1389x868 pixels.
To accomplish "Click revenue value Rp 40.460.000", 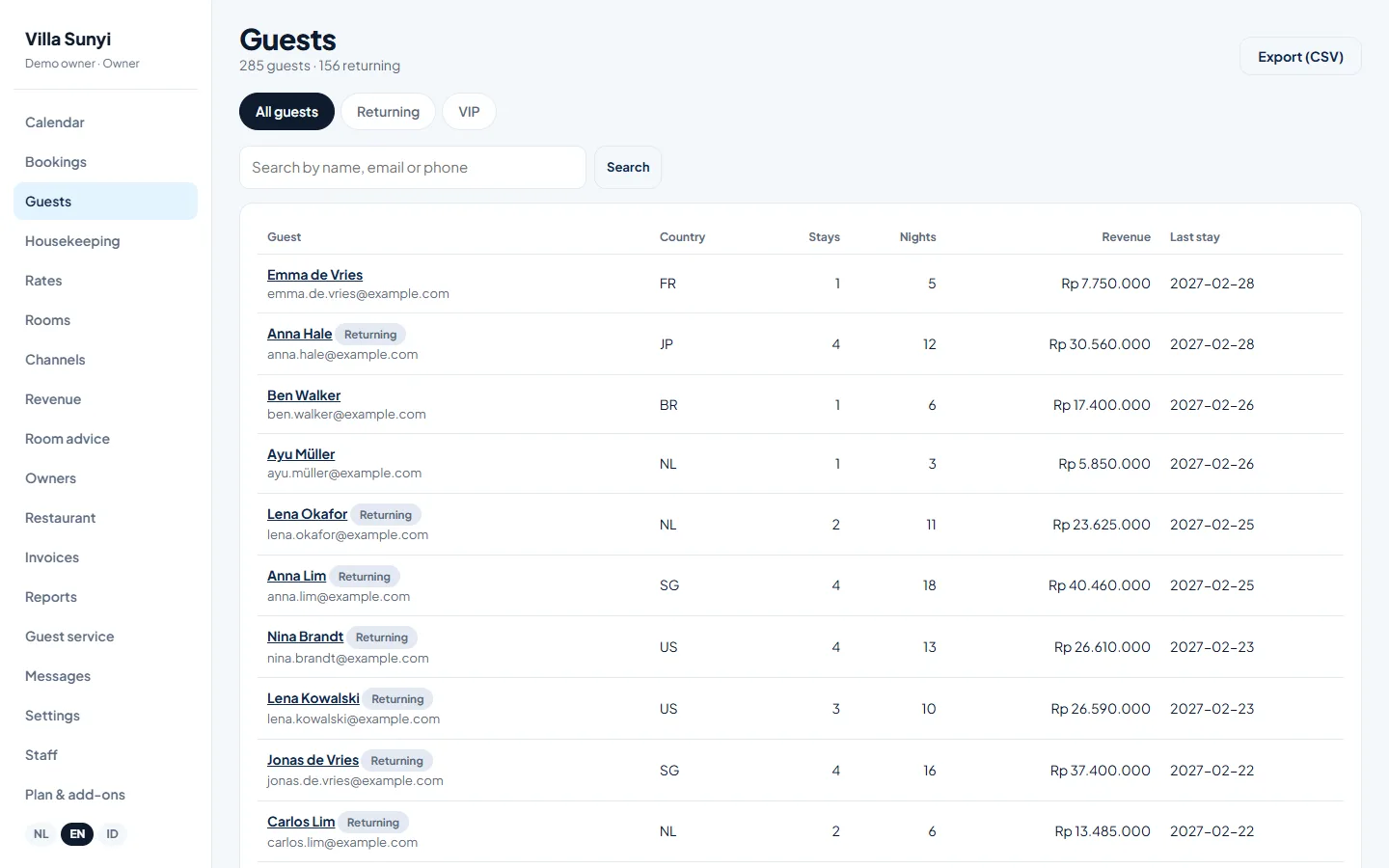I will [1100, 585].
